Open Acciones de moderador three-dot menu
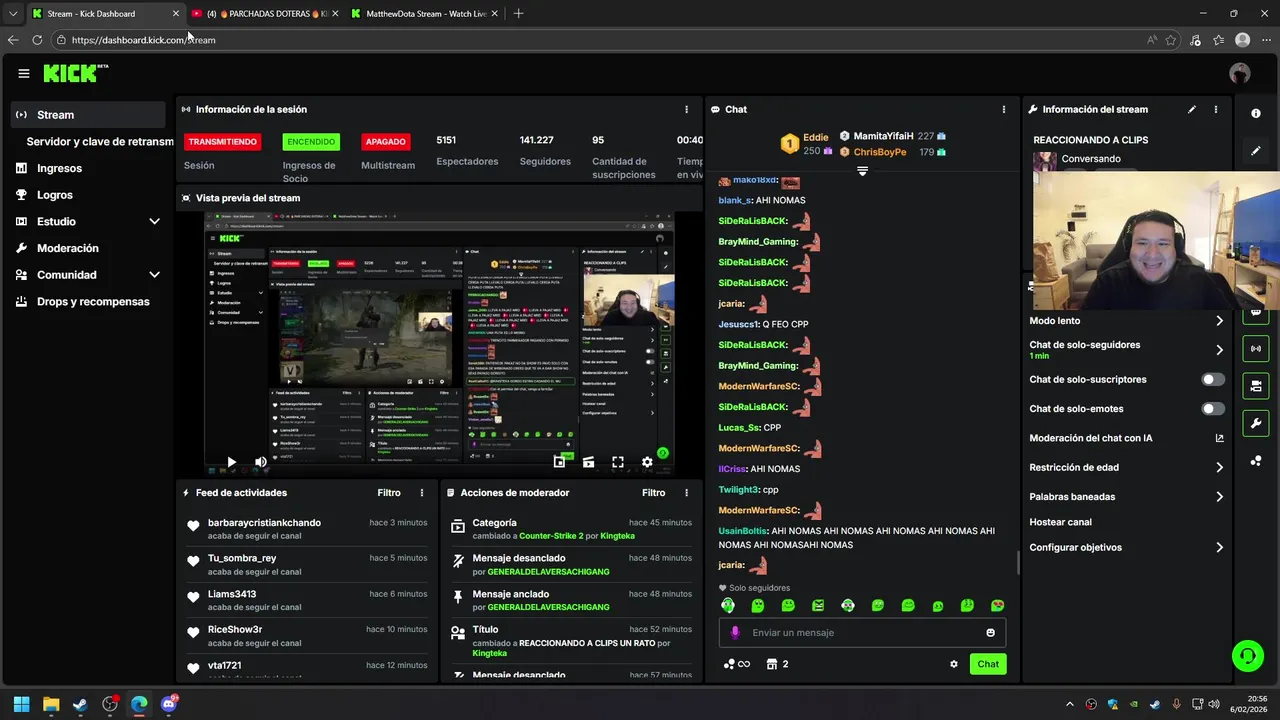 click(686, 493)
